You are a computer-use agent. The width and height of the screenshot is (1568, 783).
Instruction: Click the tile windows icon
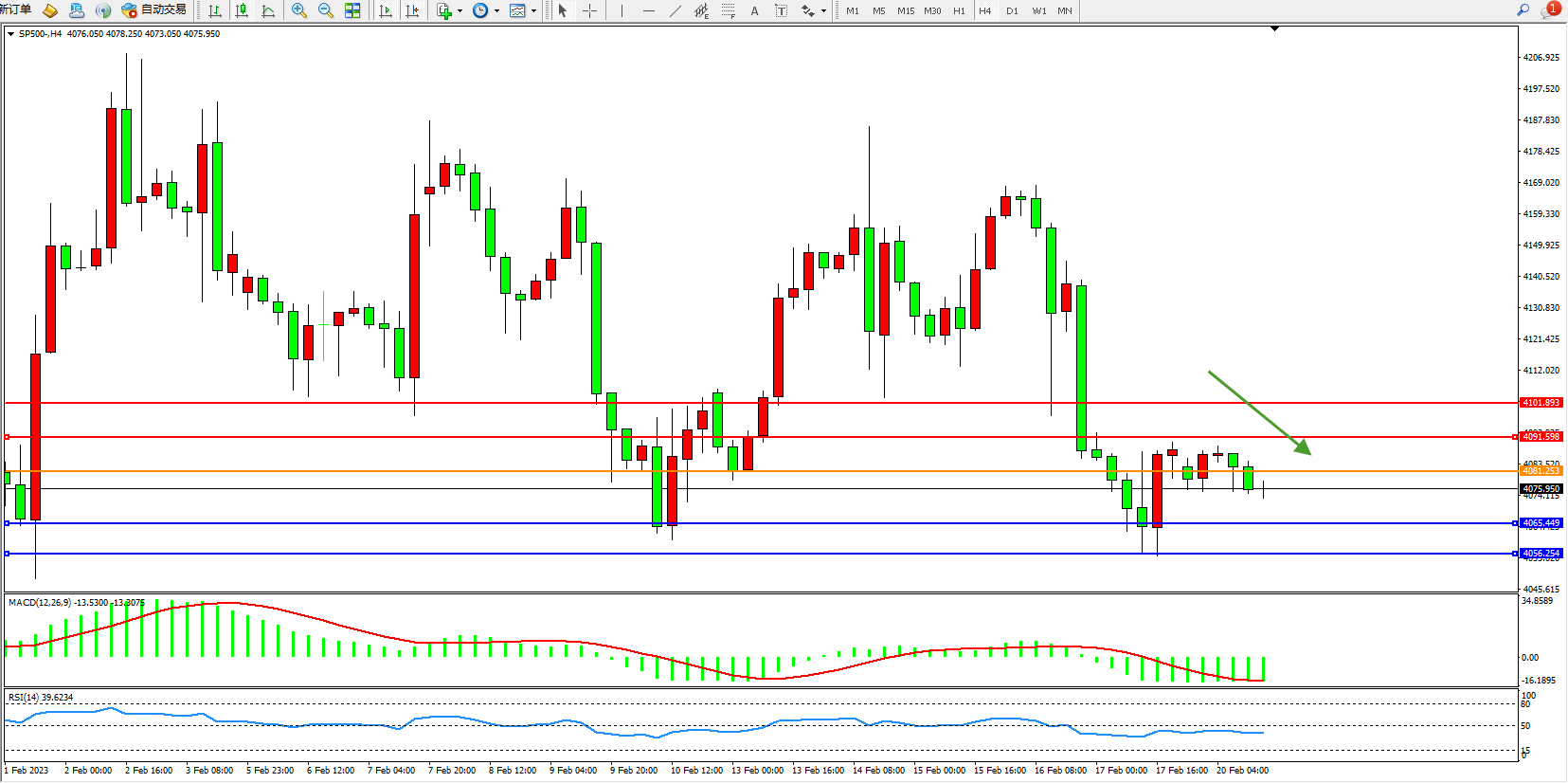(x=352, y=10)
